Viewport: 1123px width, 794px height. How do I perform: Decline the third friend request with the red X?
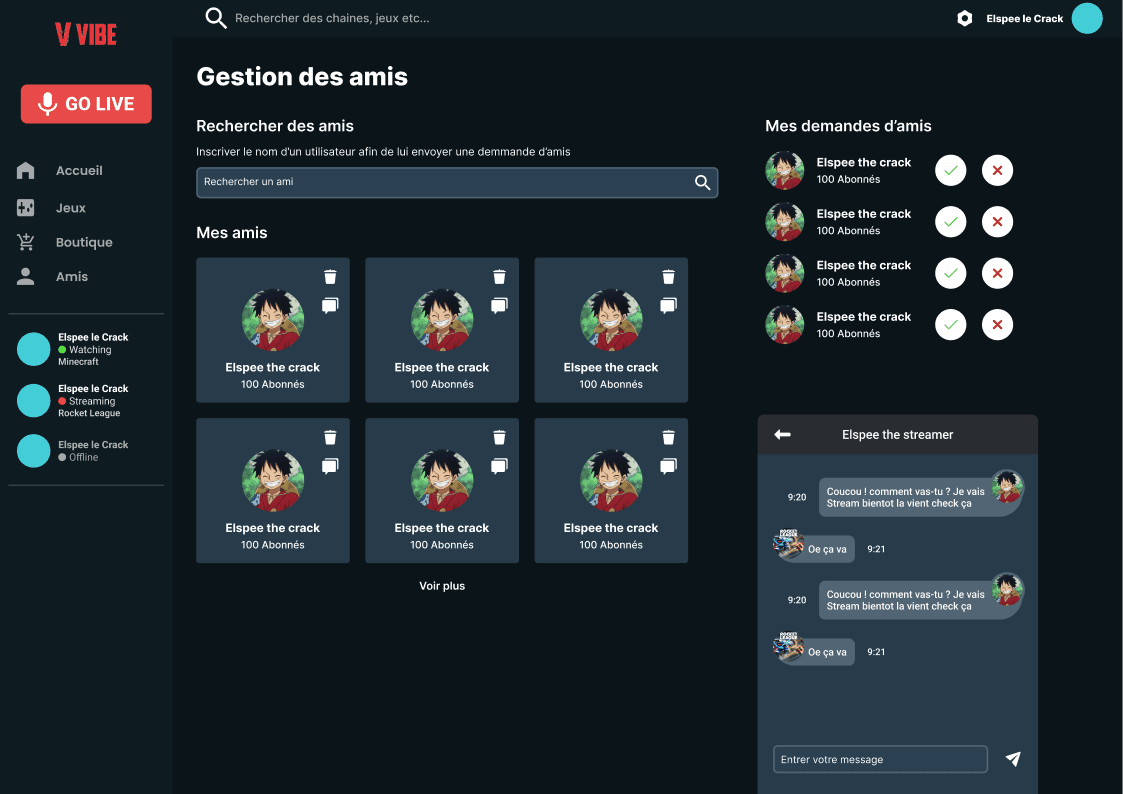click(x=997, y=273)
